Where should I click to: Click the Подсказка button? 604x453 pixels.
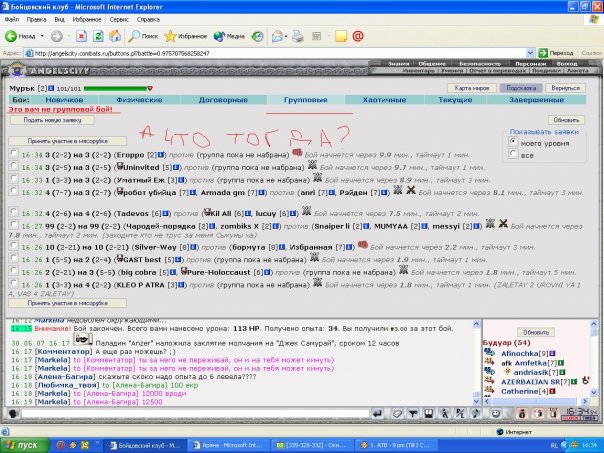coord(521,88)
